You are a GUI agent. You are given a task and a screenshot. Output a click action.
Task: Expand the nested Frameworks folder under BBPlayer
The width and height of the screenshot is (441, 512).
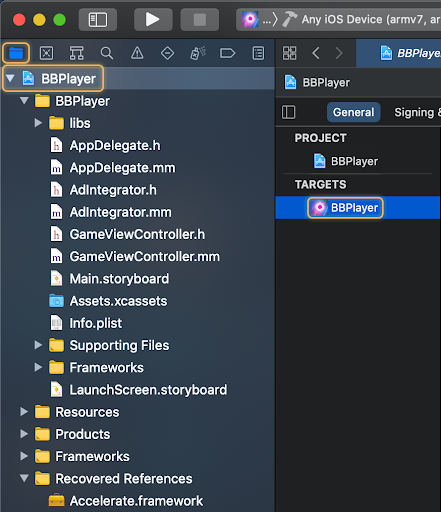(38, 367)
